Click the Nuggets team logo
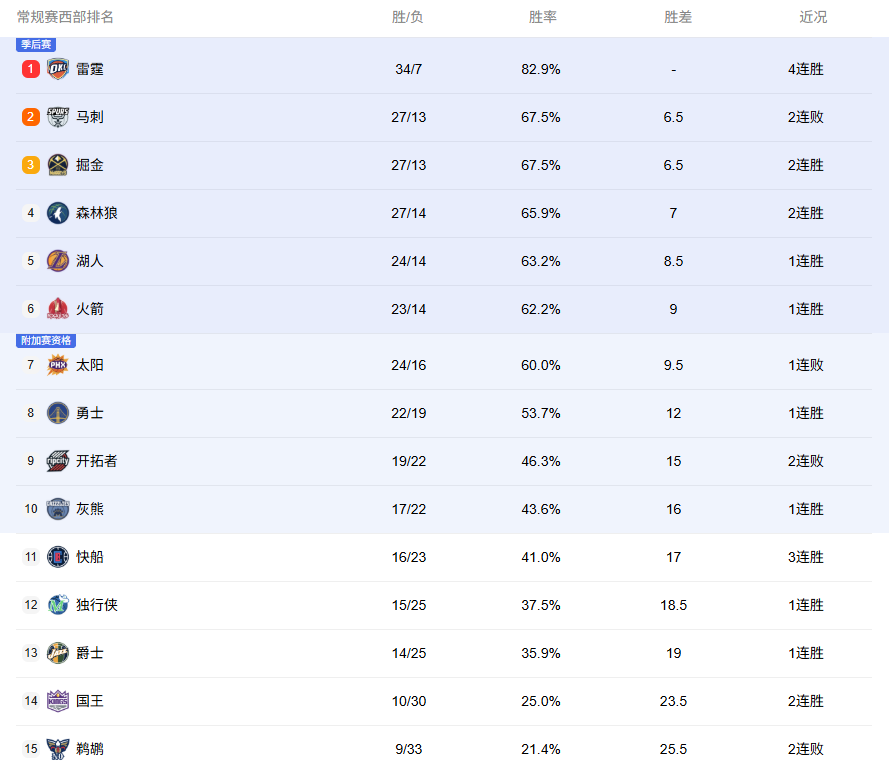 (58, 165)
